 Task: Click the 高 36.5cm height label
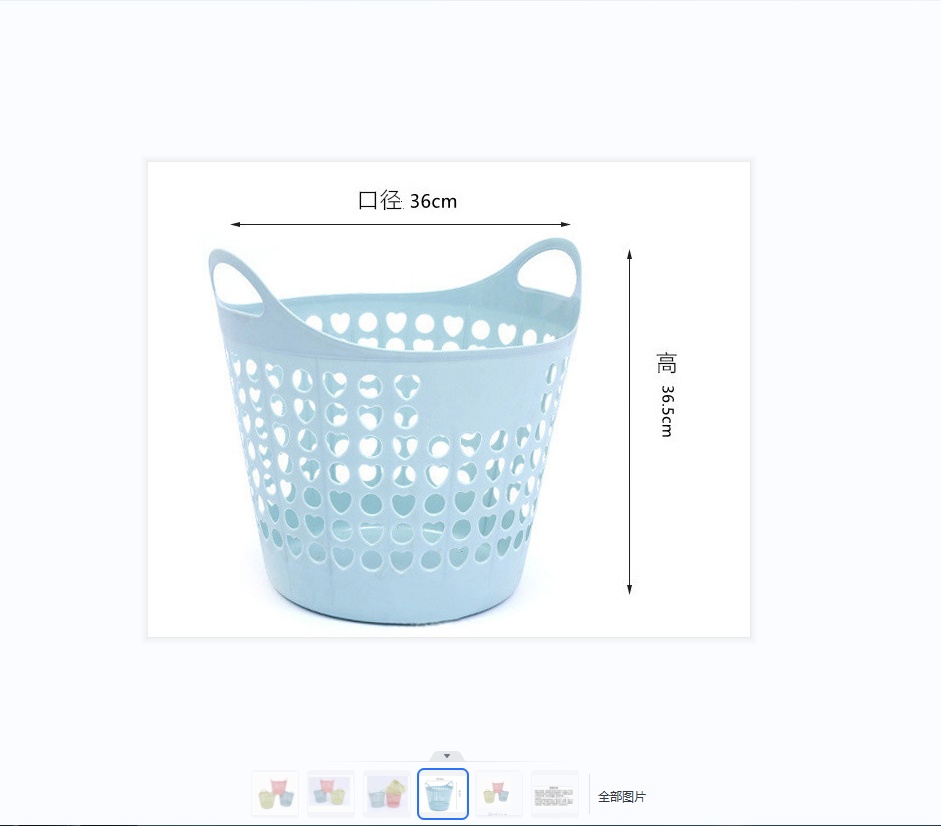(667, 395)
